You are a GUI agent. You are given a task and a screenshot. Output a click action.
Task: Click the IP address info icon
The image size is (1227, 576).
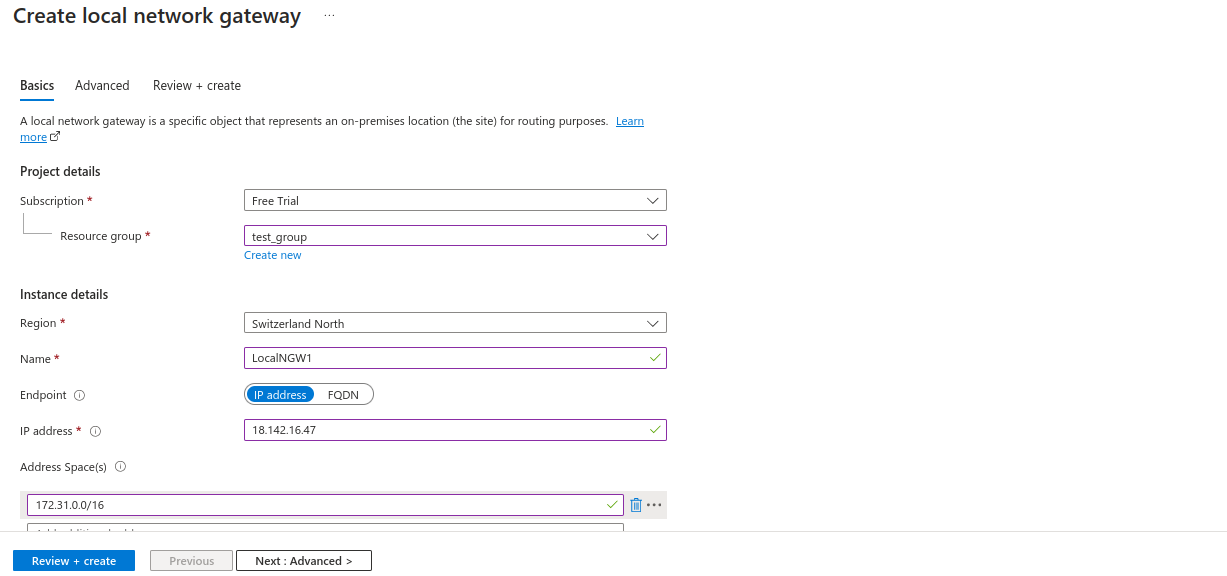(x=96, y=431)
